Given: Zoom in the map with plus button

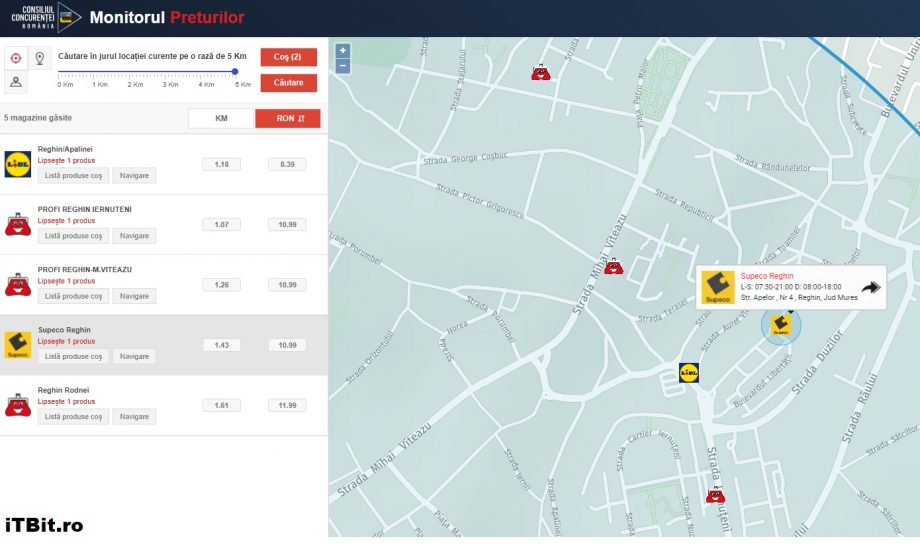Looking at the screenshot, I should click(x=343, y=50).
